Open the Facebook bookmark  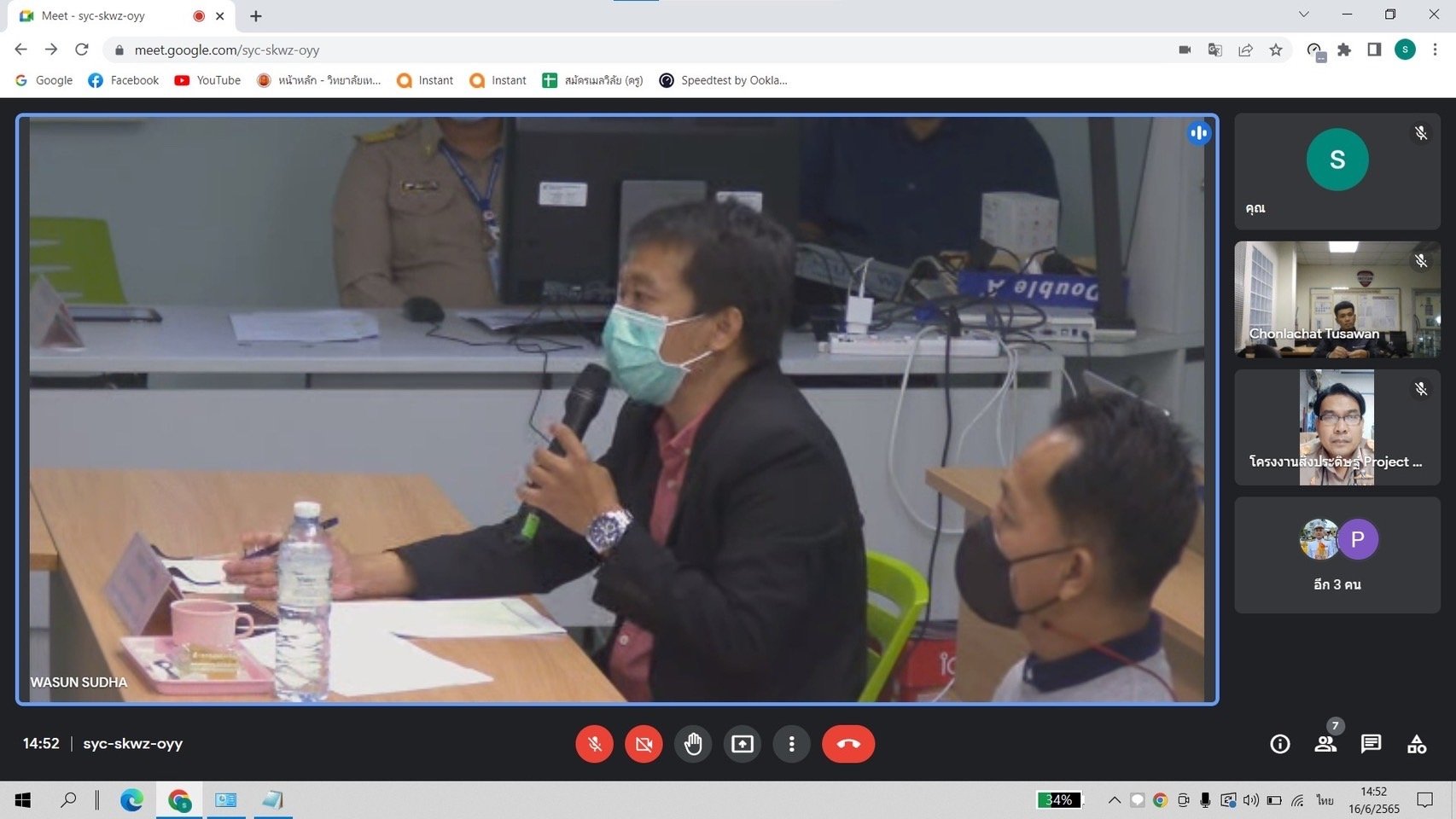tap(124, 80)
